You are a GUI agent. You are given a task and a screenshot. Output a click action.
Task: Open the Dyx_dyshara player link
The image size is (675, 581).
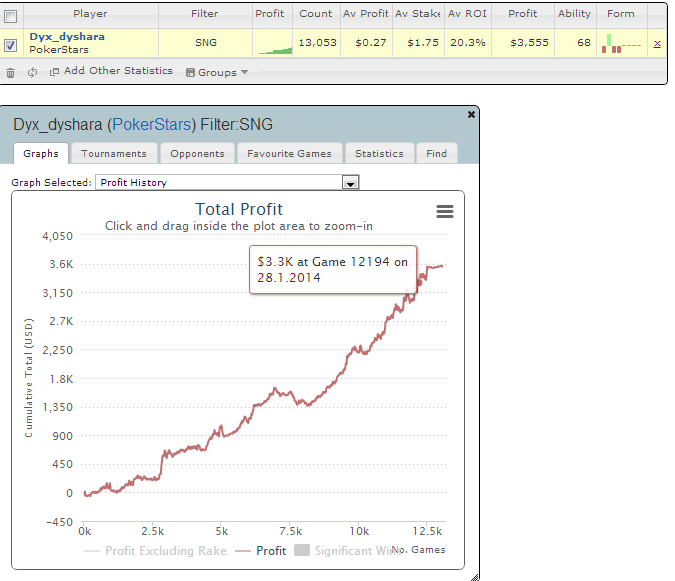pos(67,37)
